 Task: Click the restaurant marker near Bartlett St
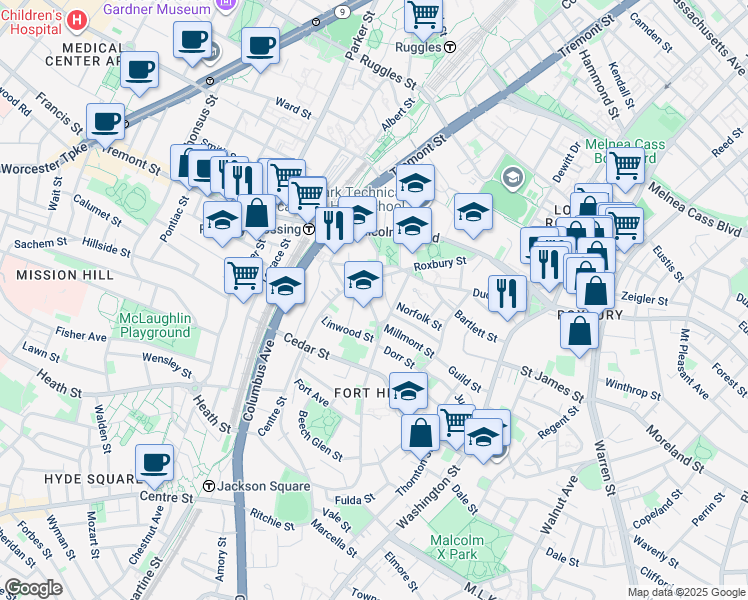pos(508,297)
